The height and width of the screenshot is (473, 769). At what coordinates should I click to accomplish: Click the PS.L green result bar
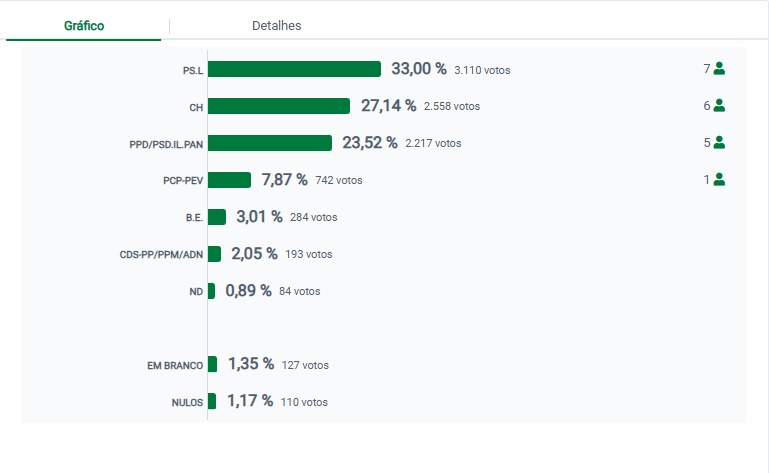[x=294, y=69]
